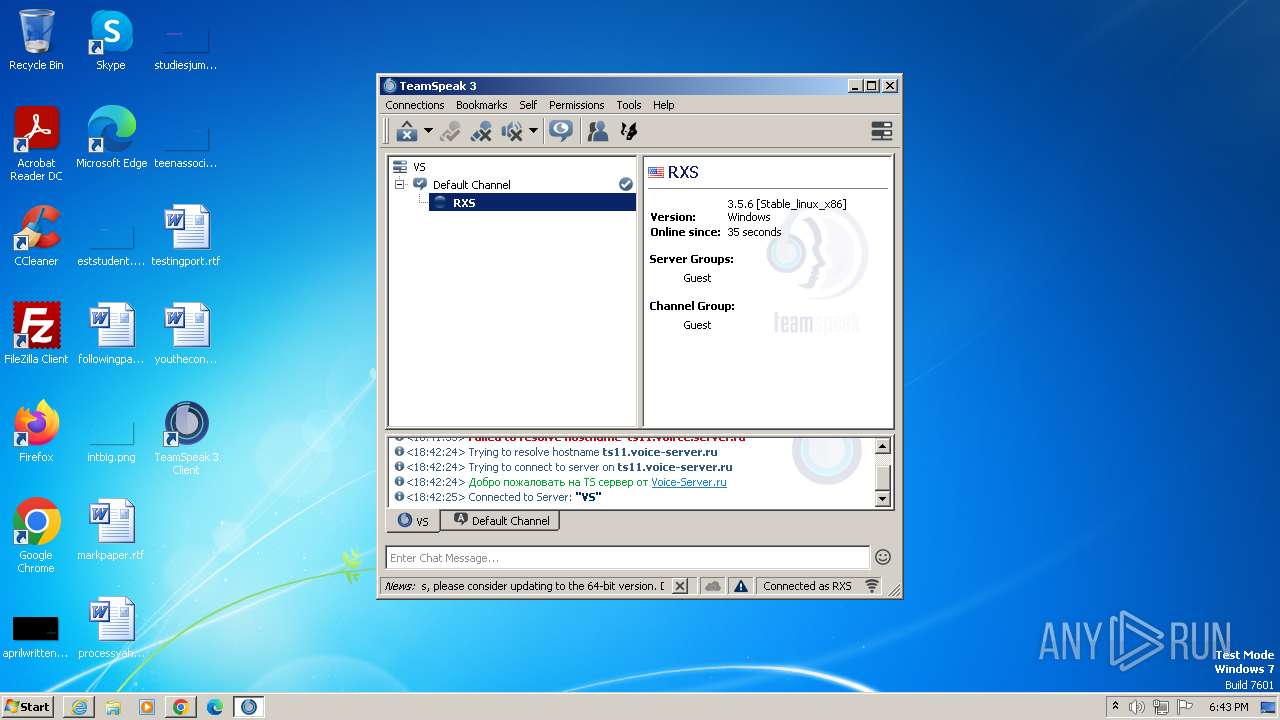Open the Permissions menu
Screen dimensions: 1280x720
tap(576, 105)
